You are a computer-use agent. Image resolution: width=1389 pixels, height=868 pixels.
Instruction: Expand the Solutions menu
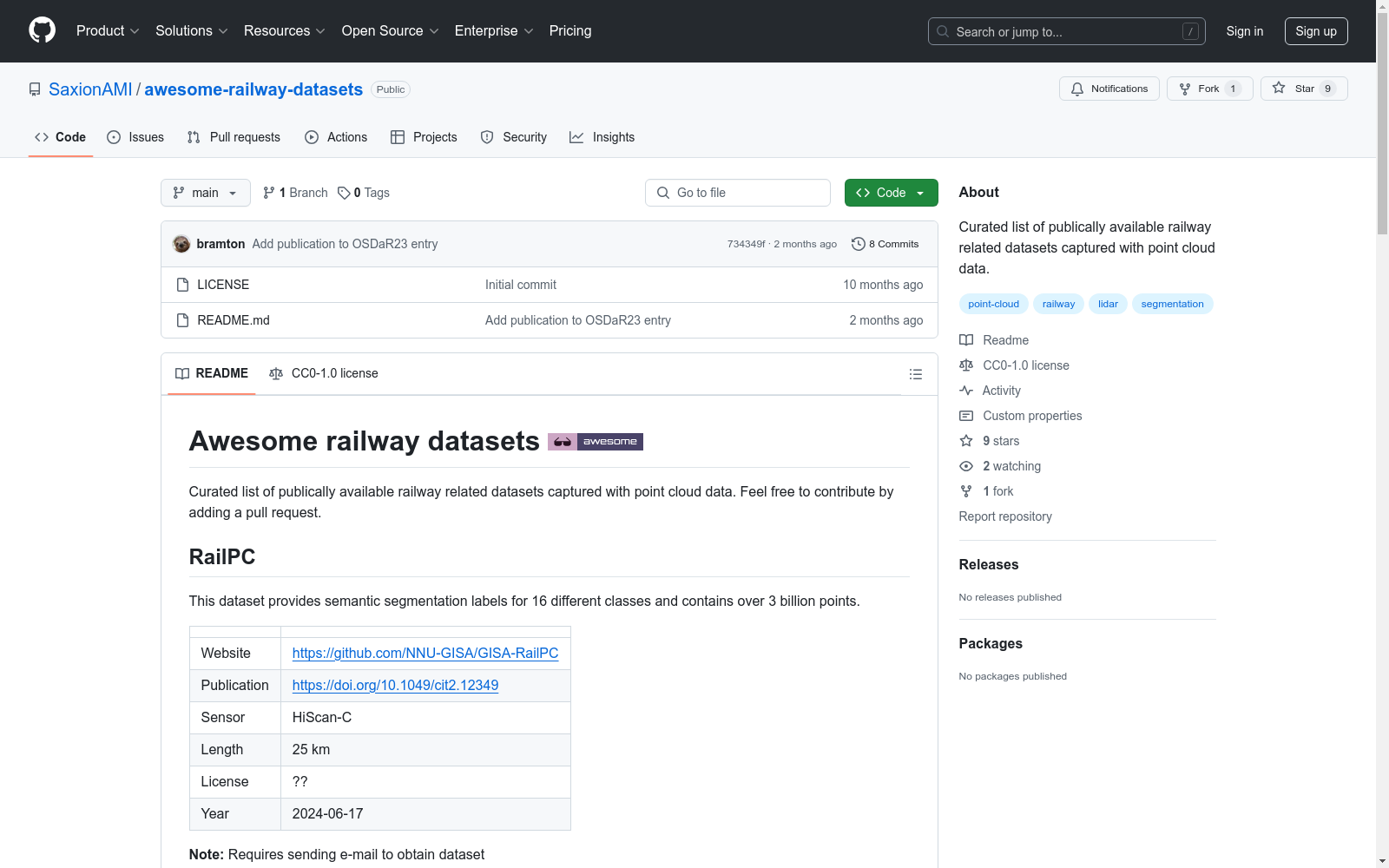(x=192, y=30)
